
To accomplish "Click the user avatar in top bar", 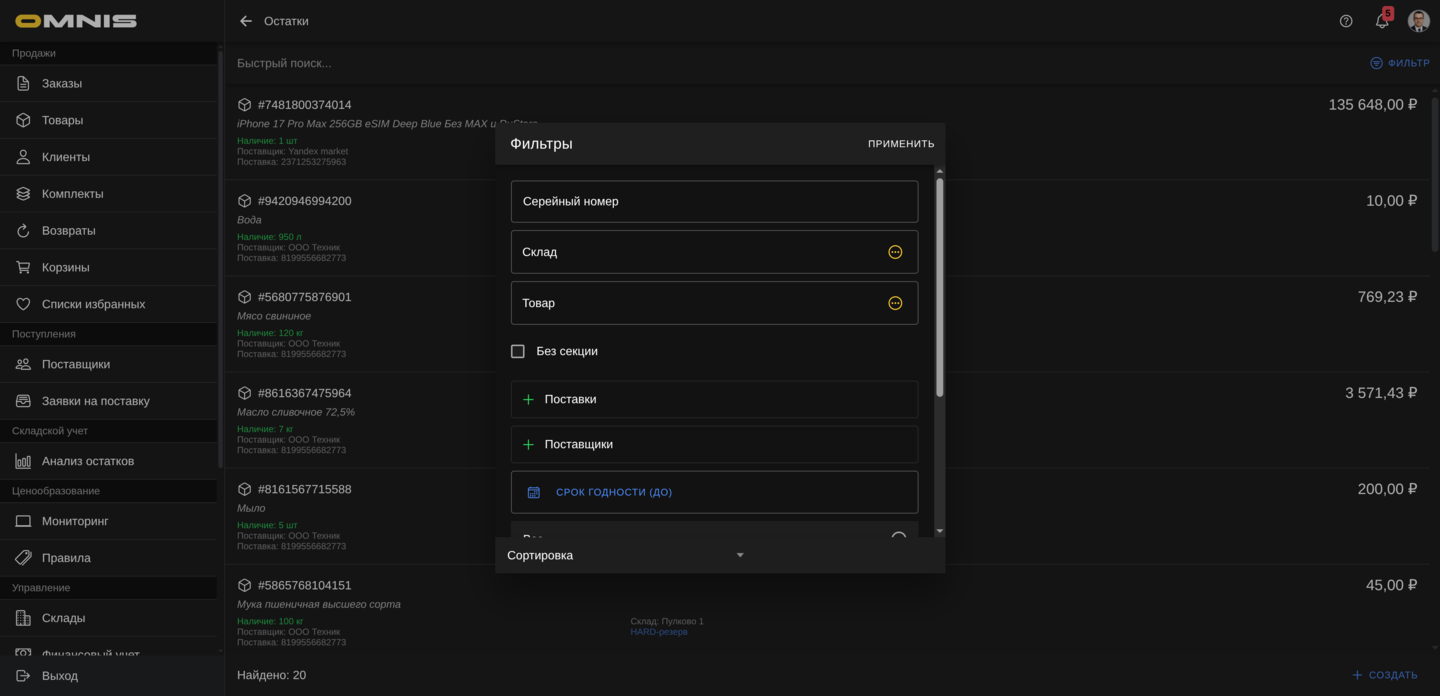I will [x=1418, y=21].
